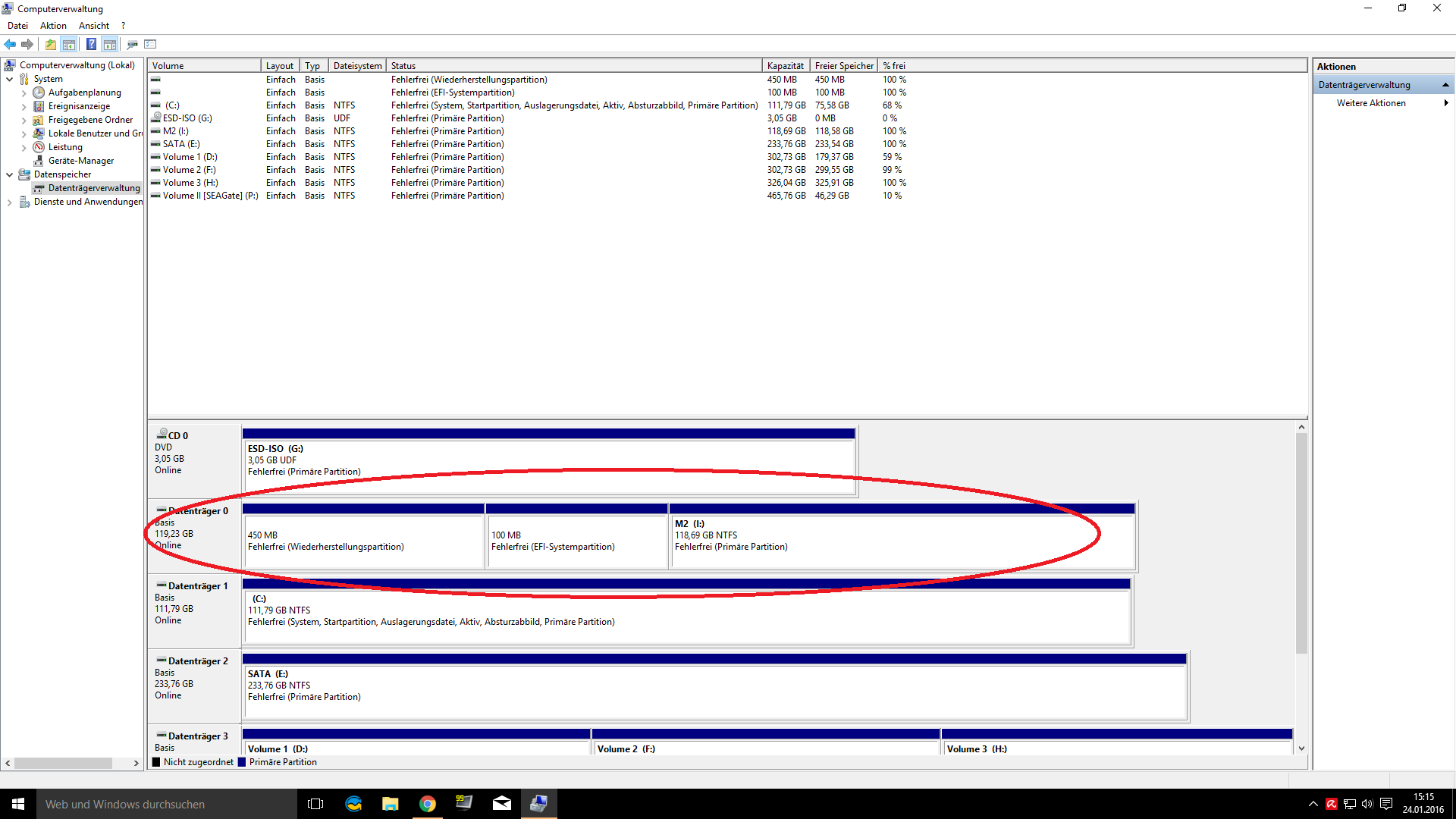Click the blue Primäre Partition legend swatch
This screenshot has width=1456, height=819.
242,762
